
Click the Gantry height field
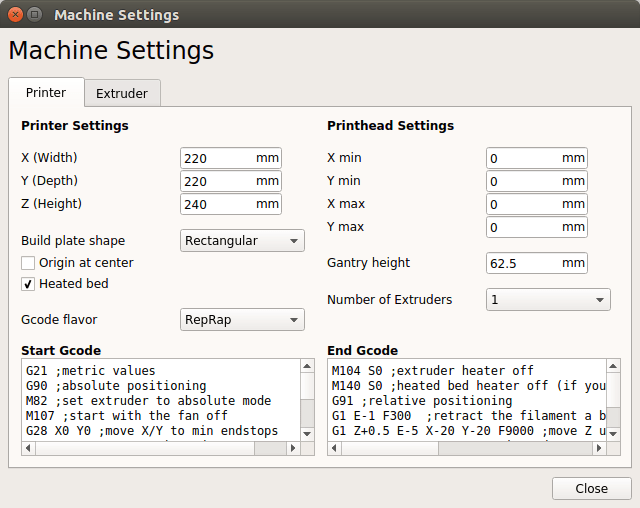pyautogui.click(x=523, y=264)
